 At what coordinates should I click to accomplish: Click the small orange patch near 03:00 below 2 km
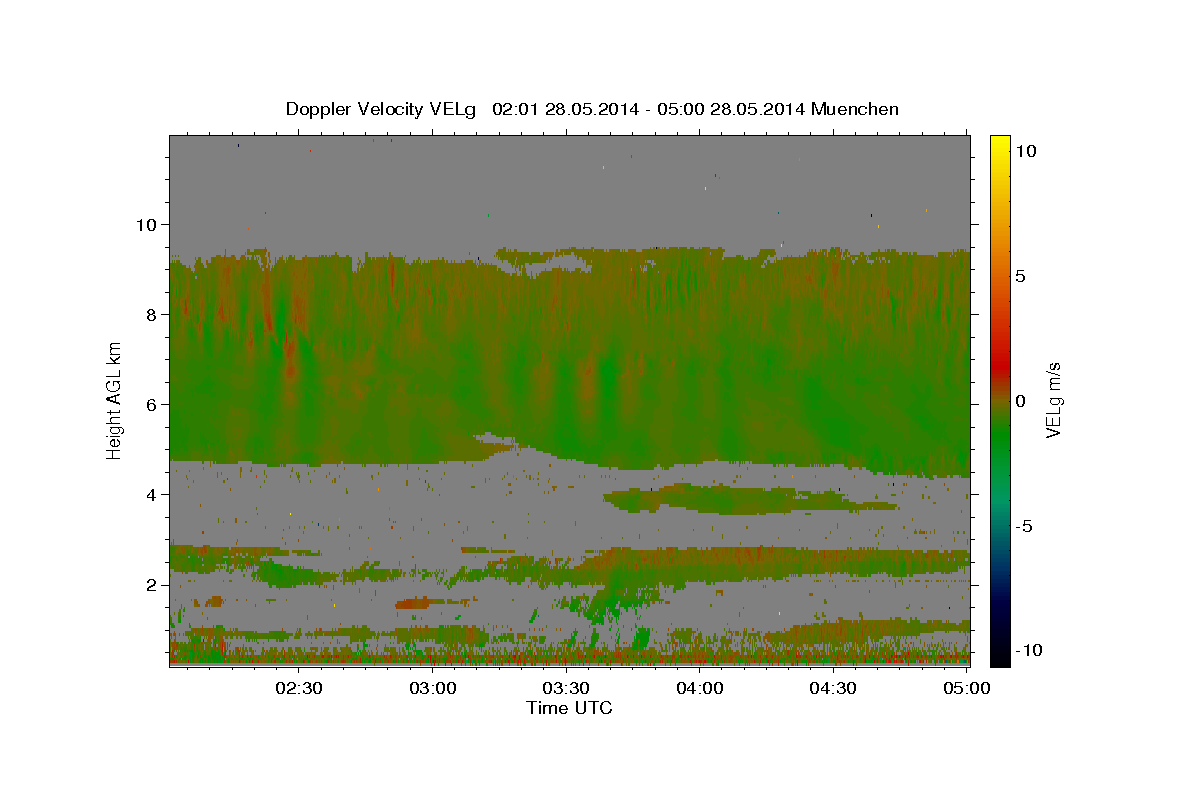(412, 603)
